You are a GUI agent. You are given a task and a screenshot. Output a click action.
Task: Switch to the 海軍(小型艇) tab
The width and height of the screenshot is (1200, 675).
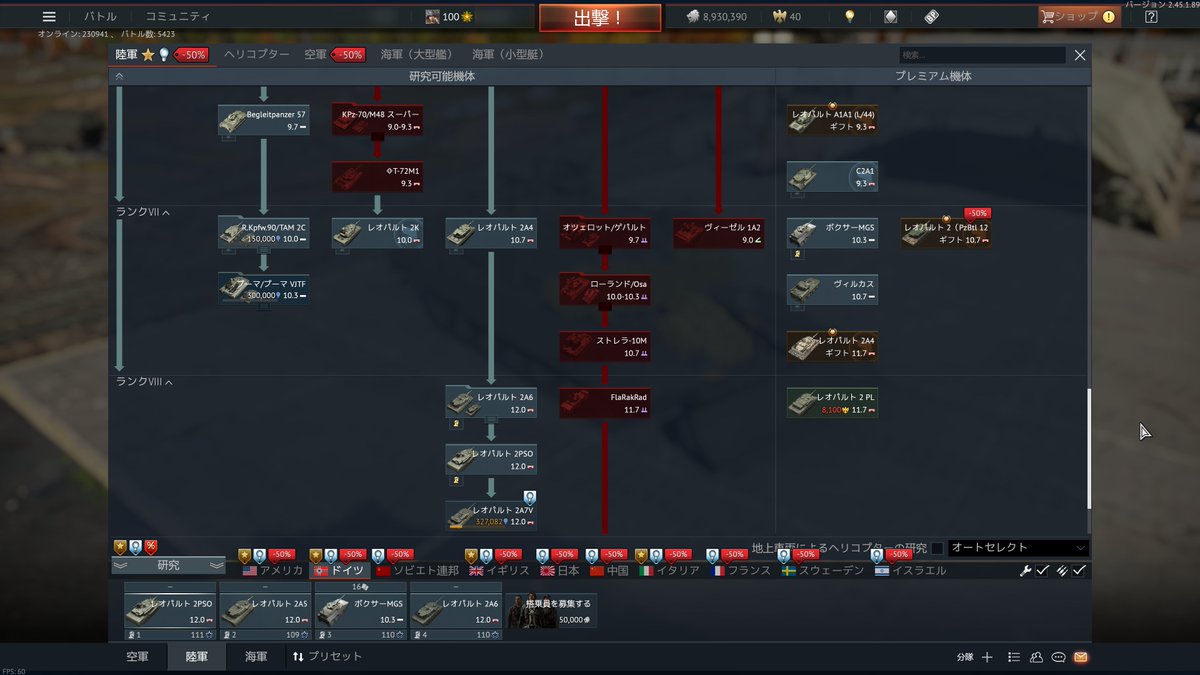coord(509,55)
